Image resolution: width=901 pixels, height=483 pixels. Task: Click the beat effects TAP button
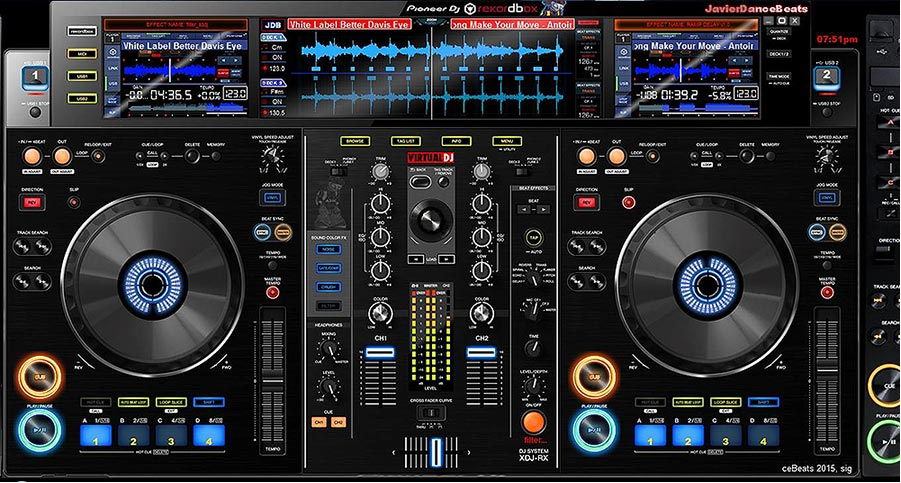click(533, 237)
